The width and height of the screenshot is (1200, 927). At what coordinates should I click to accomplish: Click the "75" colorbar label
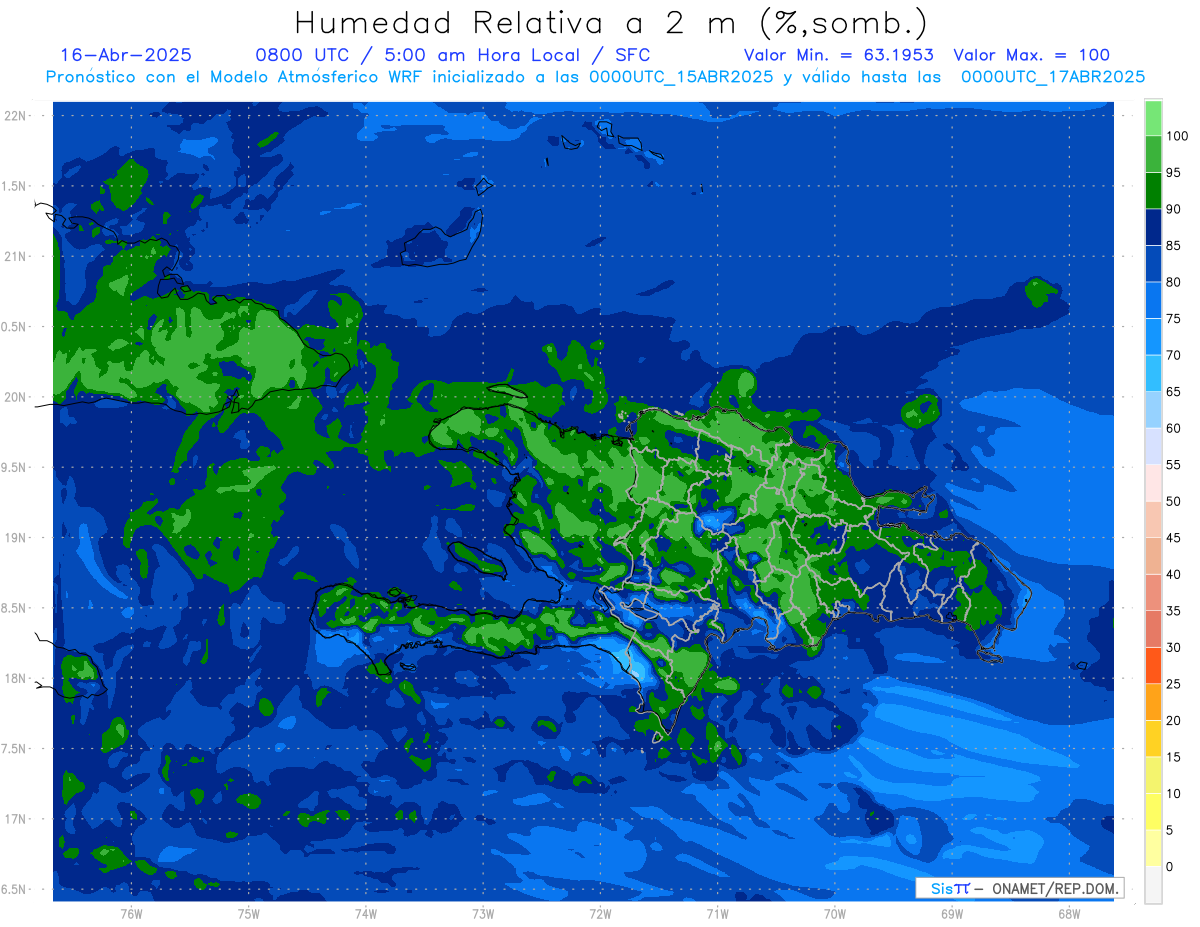point(1173,319)
